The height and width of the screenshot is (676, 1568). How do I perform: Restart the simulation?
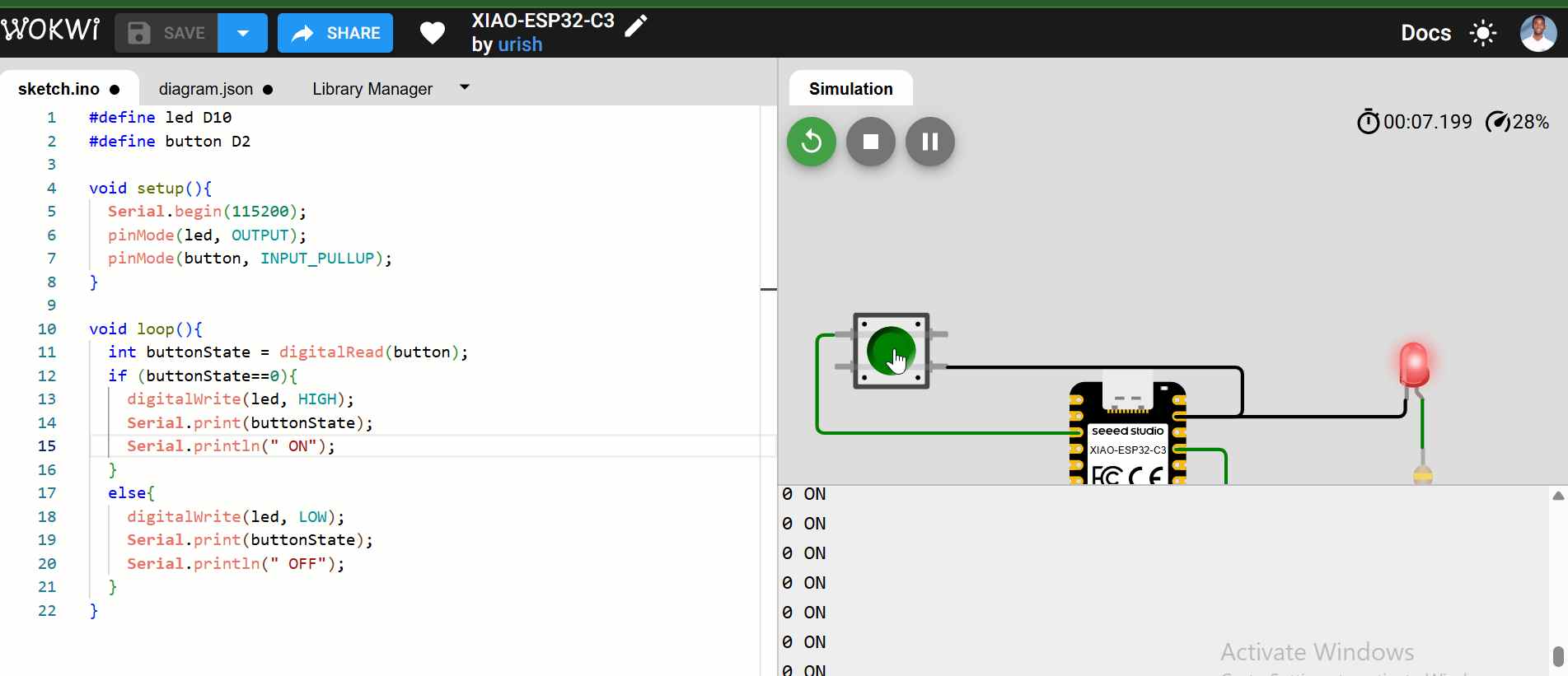tap(812, 142)
